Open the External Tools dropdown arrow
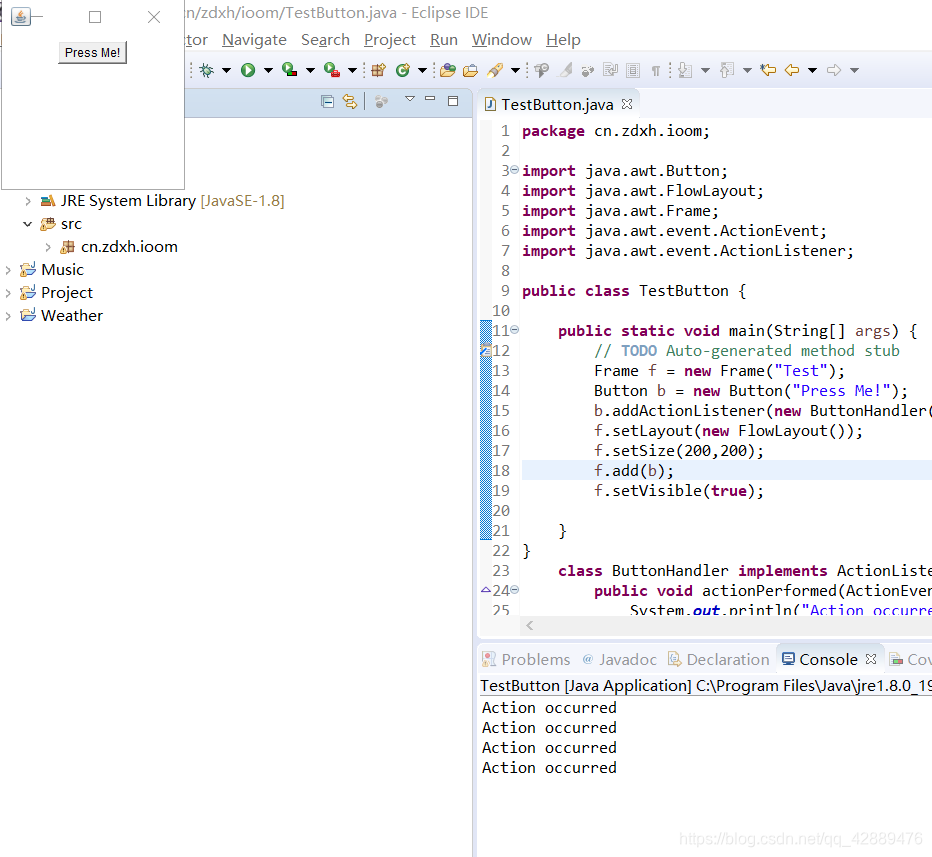 352,70
